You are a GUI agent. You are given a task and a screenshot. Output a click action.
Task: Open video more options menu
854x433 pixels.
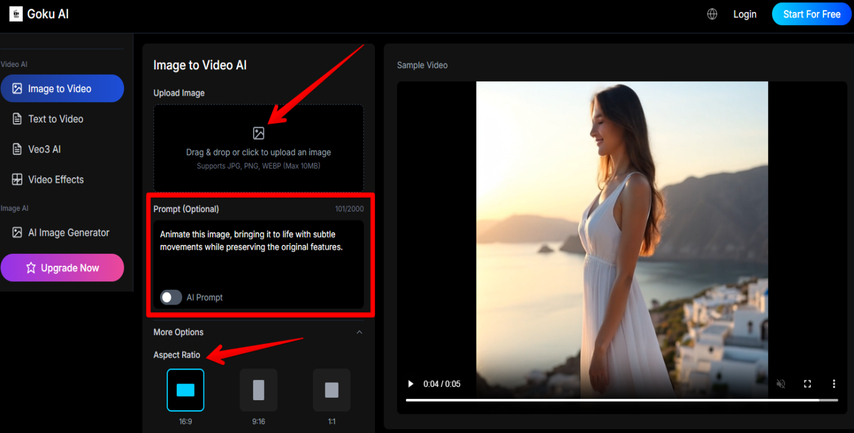833,384
